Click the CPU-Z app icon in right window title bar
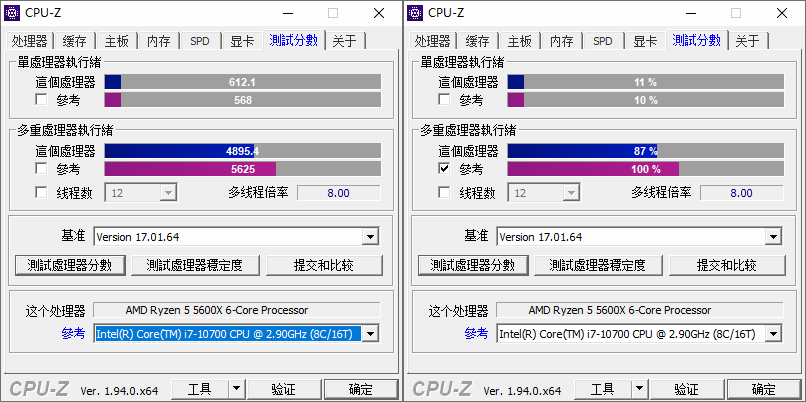806x402 pixels. pyautogui.click(x=415, y=12)
